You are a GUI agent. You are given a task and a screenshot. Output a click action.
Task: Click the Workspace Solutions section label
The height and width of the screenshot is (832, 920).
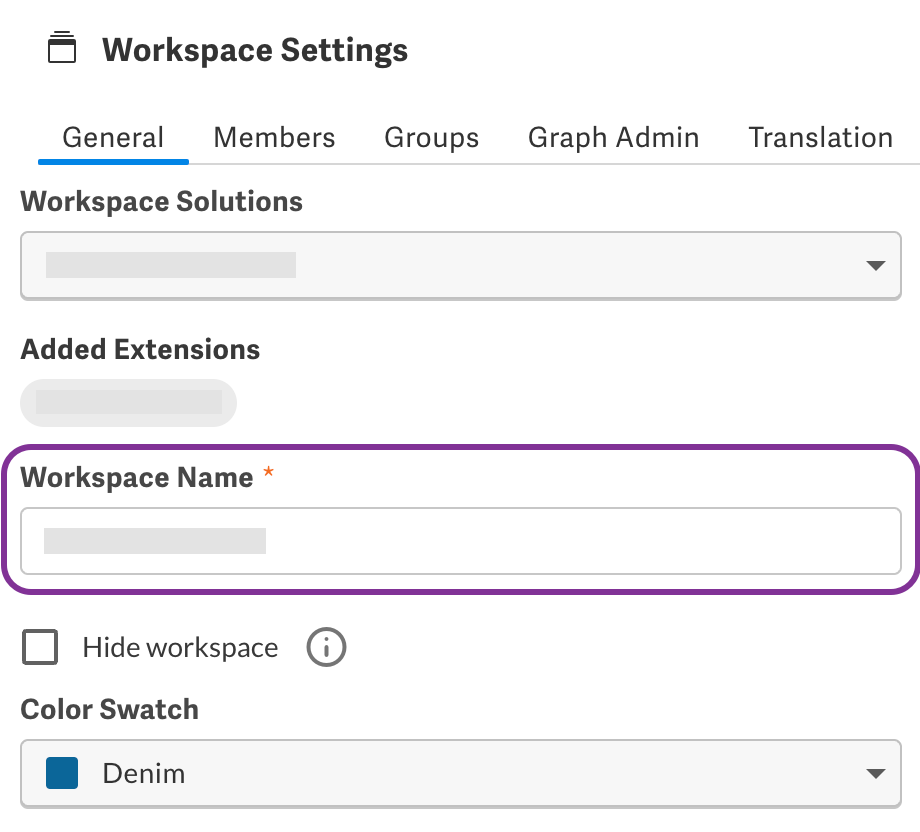pos(162,202)
